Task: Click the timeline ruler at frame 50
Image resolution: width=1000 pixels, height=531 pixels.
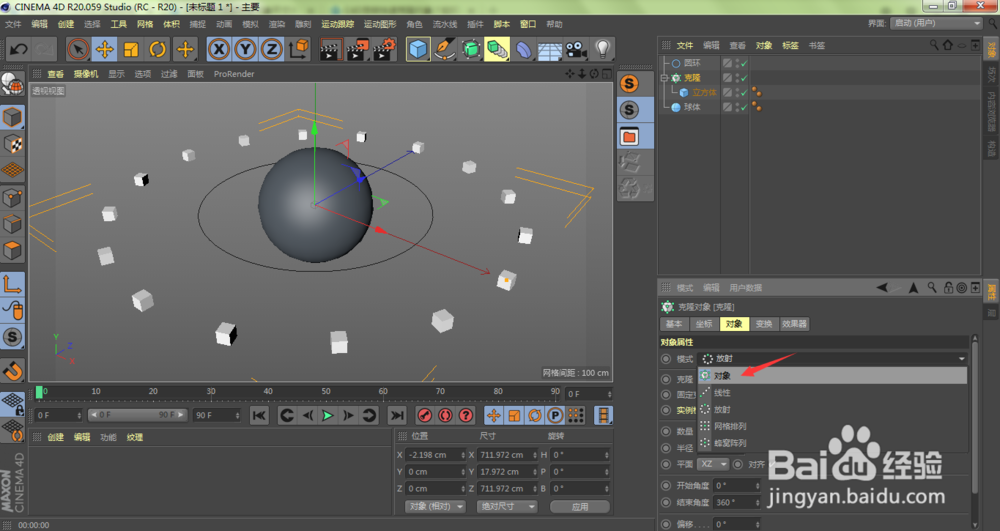Action: point(326,392)
